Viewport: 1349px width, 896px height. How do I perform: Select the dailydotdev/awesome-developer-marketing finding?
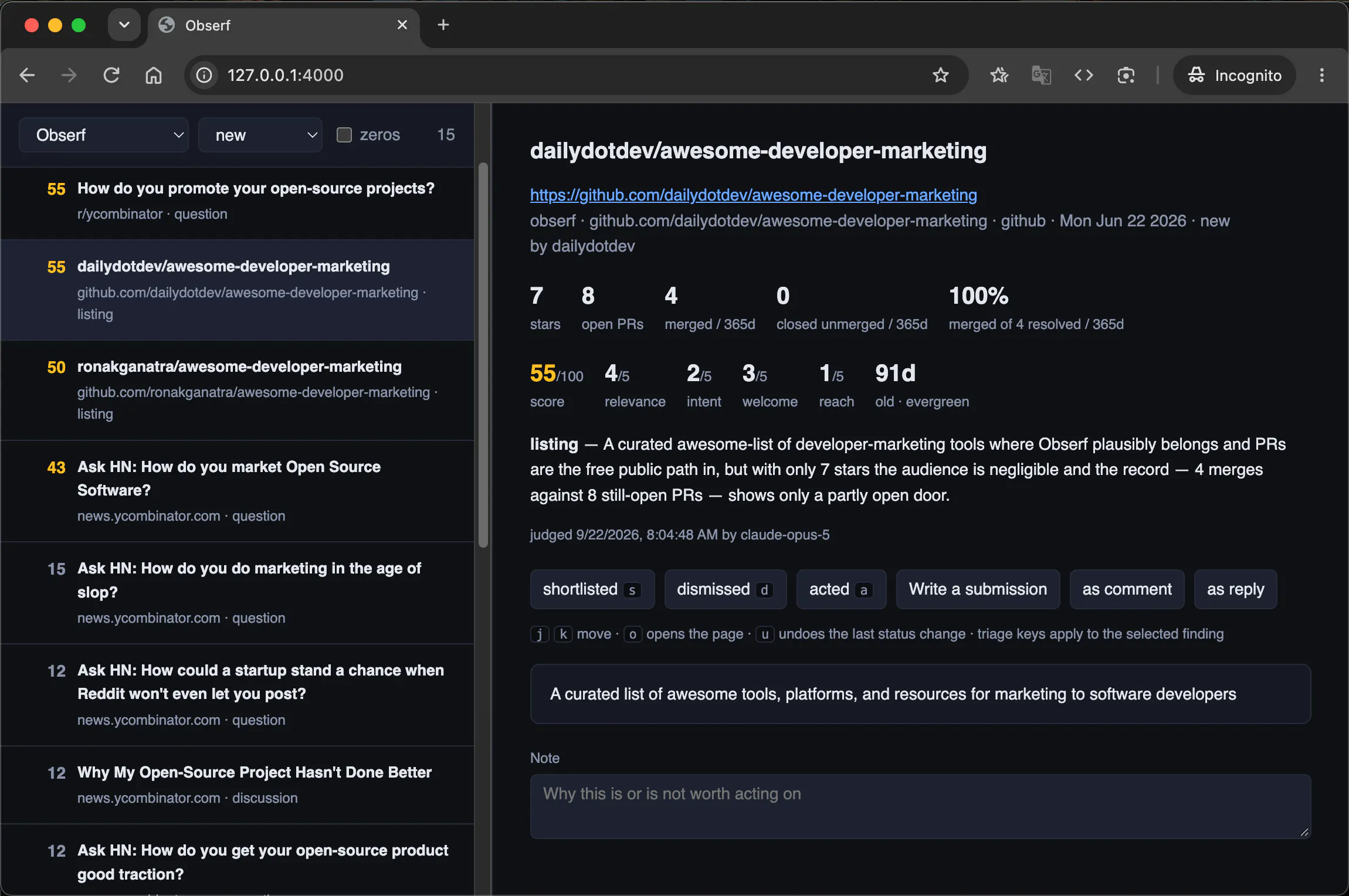click(x=238, y=290)
